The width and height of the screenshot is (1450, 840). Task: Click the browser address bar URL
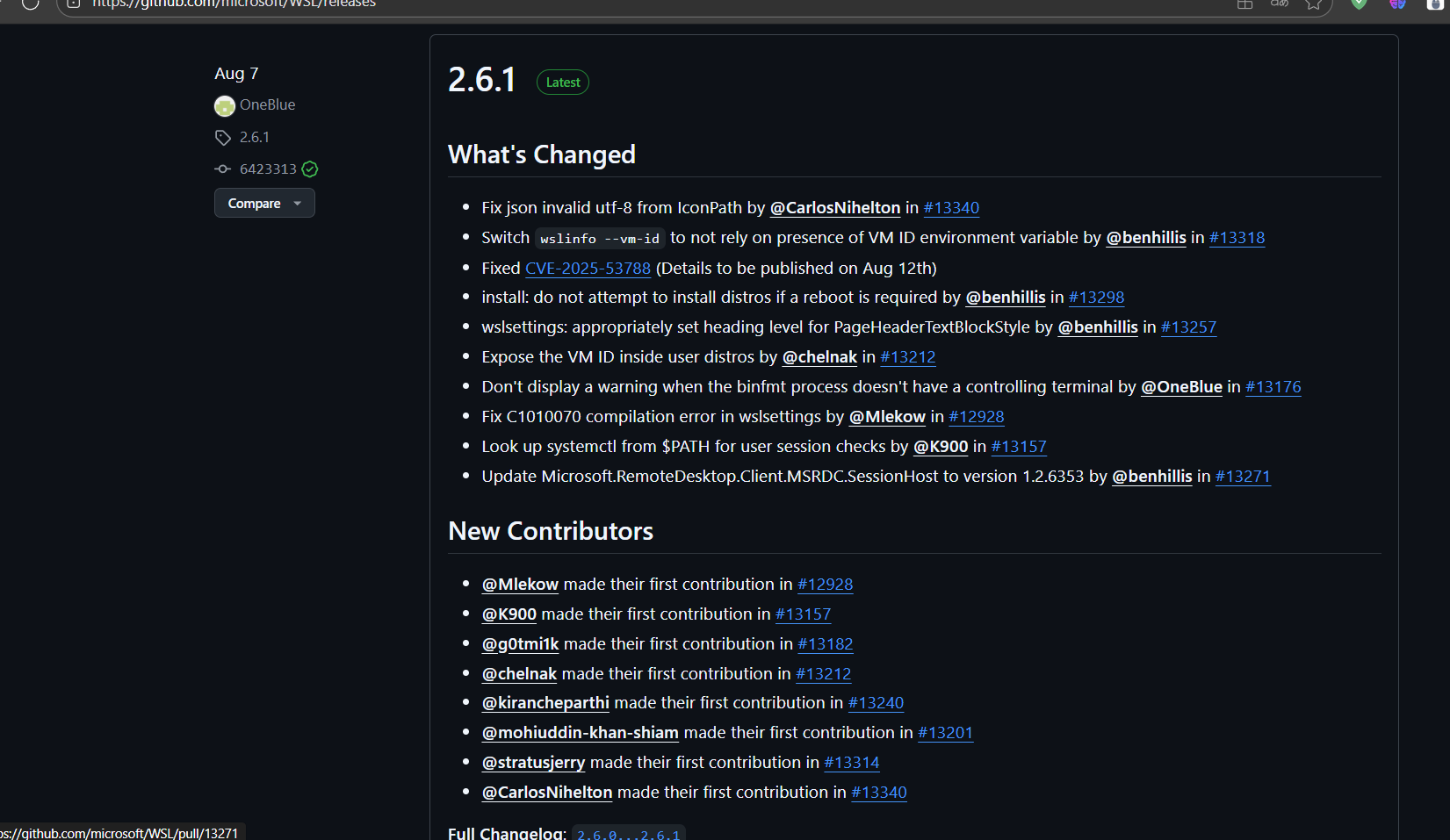[x=234, y=4]
